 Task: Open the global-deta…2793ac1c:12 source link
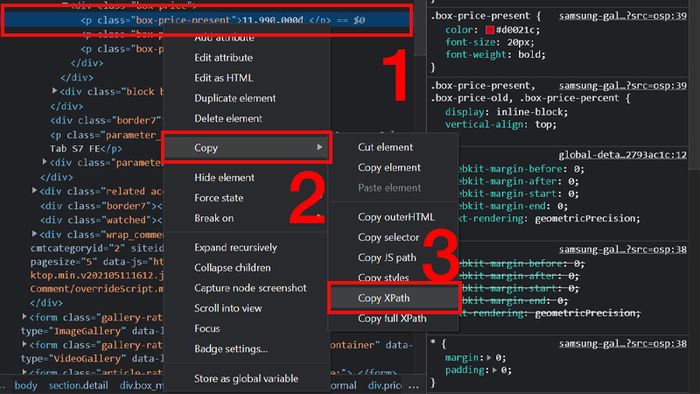click(622, 155)
